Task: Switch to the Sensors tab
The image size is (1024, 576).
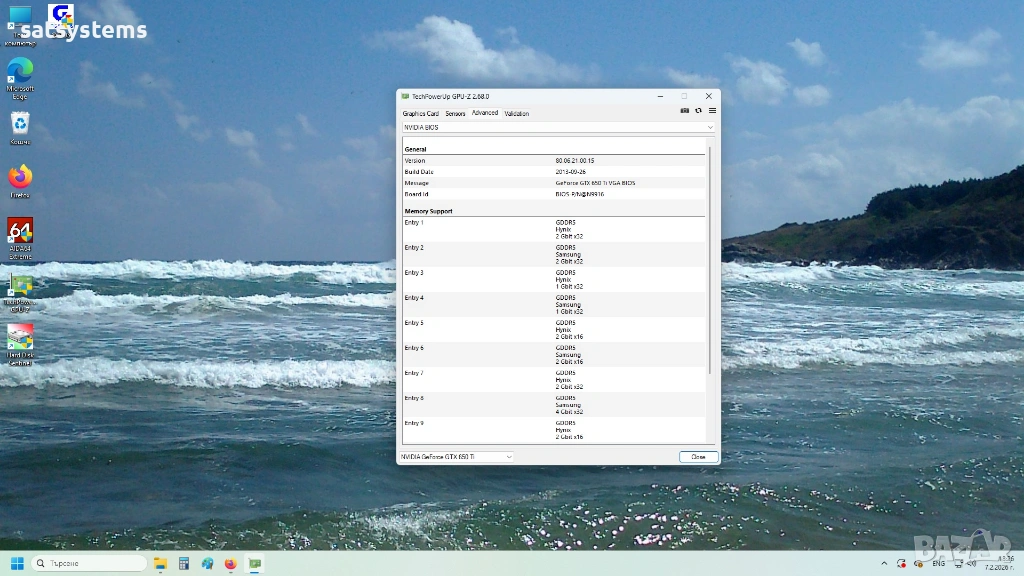Action: [455, 114]
